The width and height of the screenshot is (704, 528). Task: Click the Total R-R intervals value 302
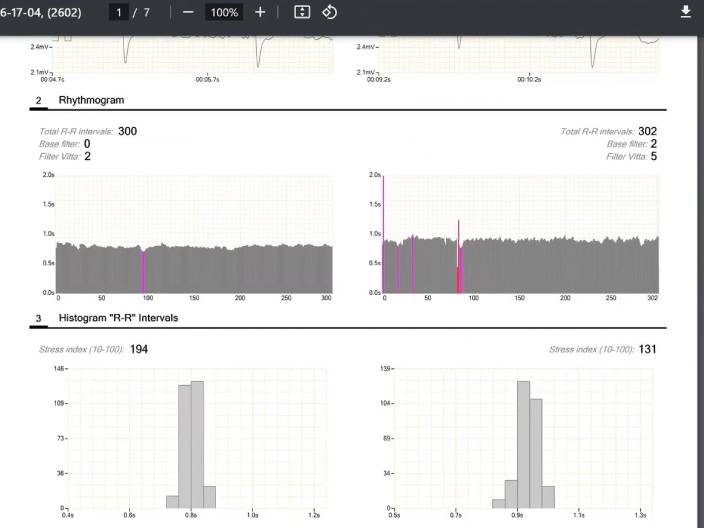click(647, 131)
